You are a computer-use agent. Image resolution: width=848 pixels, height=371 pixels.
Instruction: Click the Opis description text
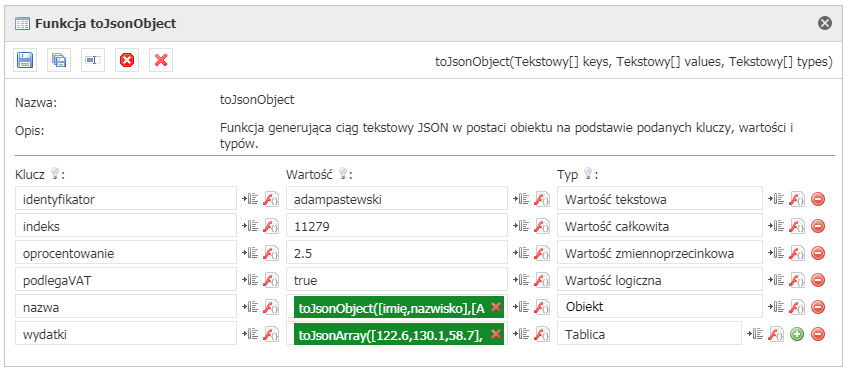tap(507, 135)
